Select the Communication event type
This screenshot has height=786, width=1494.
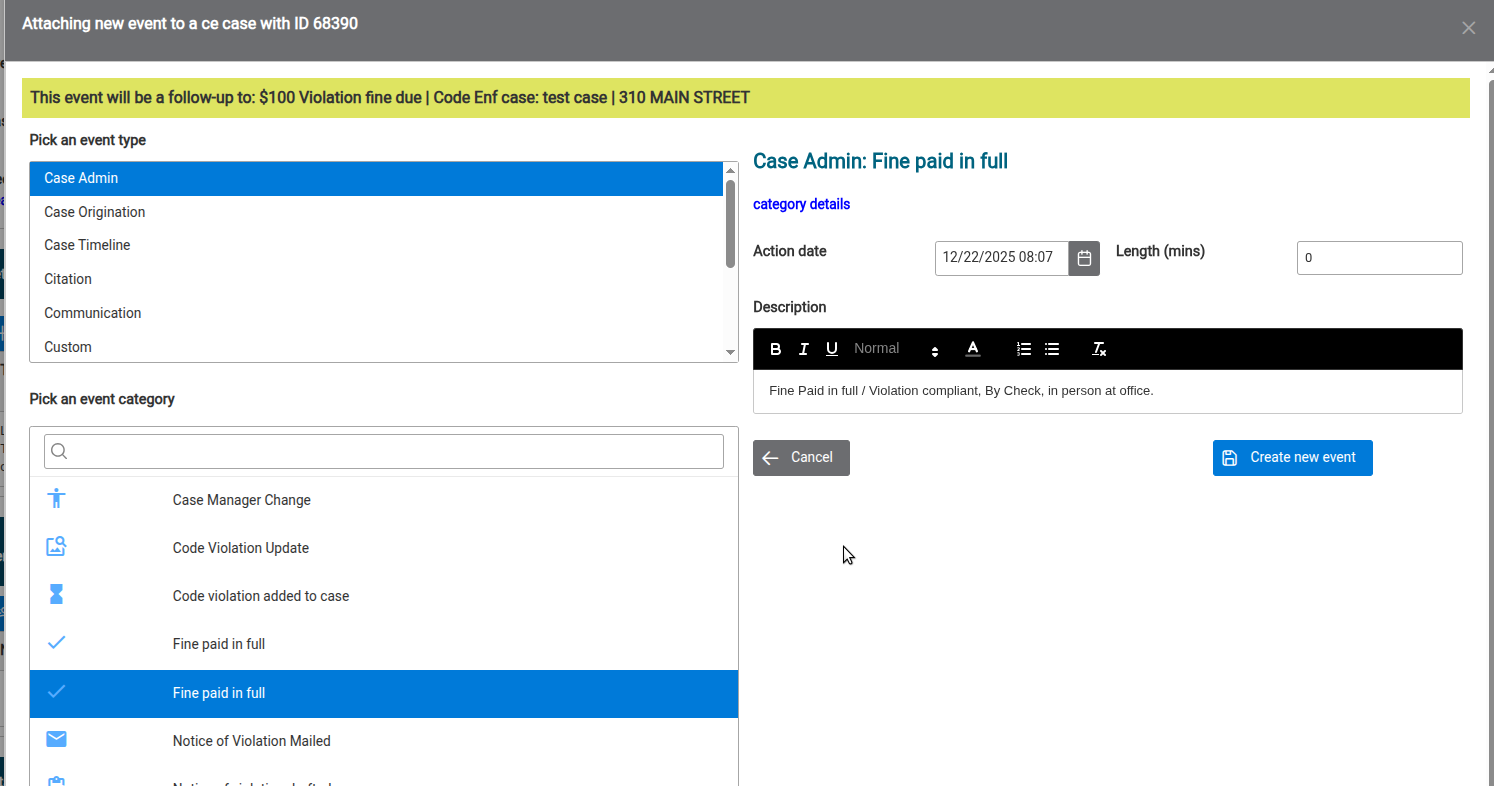tap(377, 313)
